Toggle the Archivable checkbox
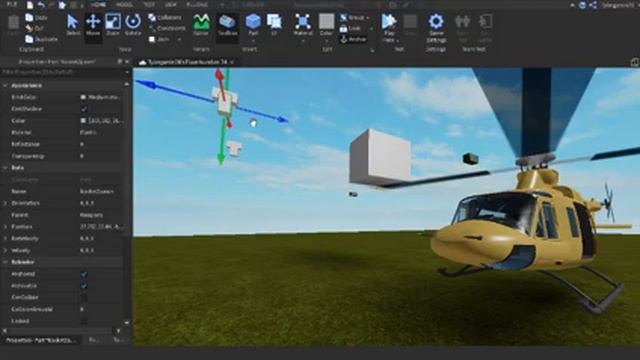The height and width of the screenshot is (360, 640). 84,286
